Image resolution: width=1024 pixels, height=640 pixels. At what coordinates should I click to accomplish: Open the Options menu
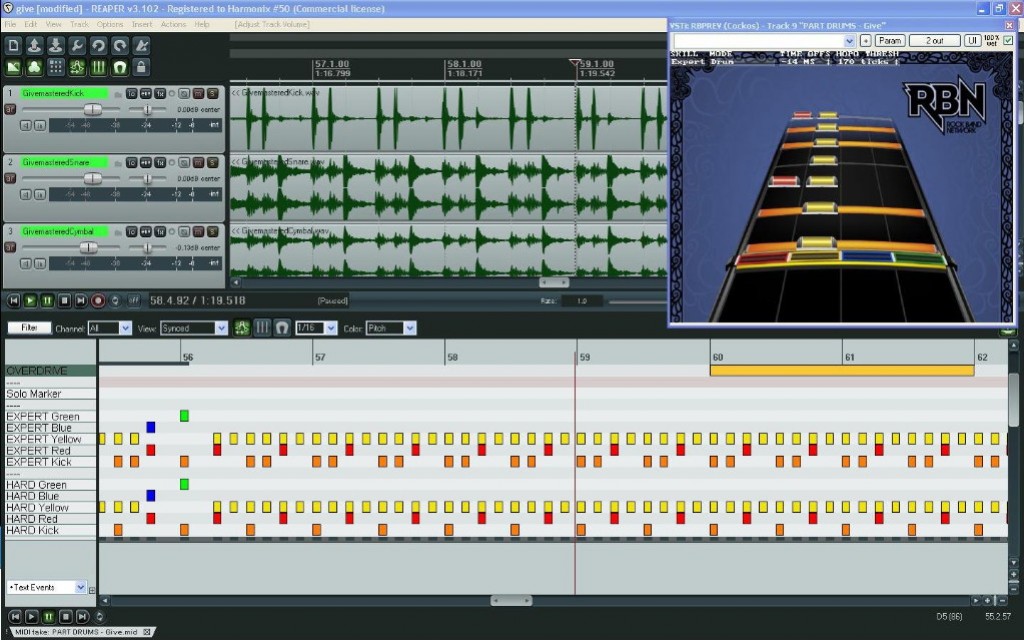click(x=110, y=24)
